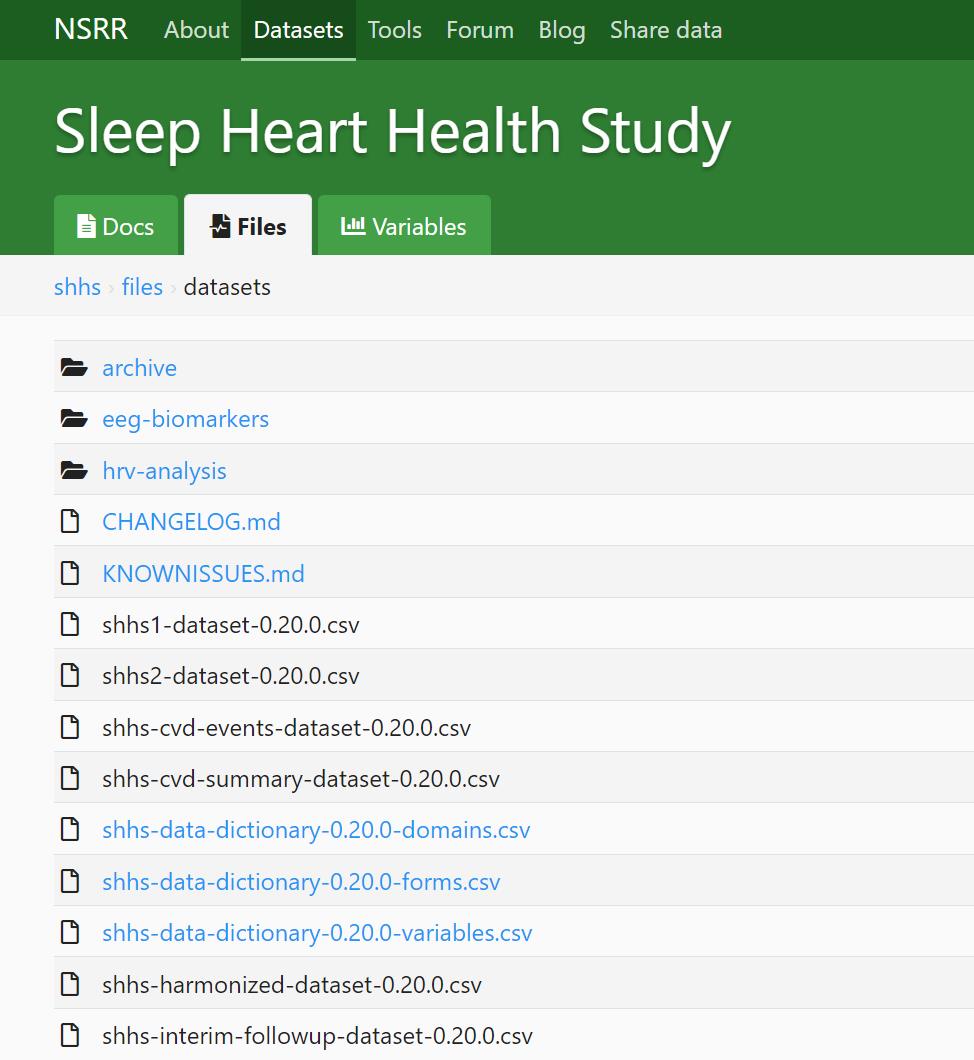Open the Tools menu in navbar
Image resolution: width=974 pixels, height=1060 pixels.
click(x=394, y=30)
